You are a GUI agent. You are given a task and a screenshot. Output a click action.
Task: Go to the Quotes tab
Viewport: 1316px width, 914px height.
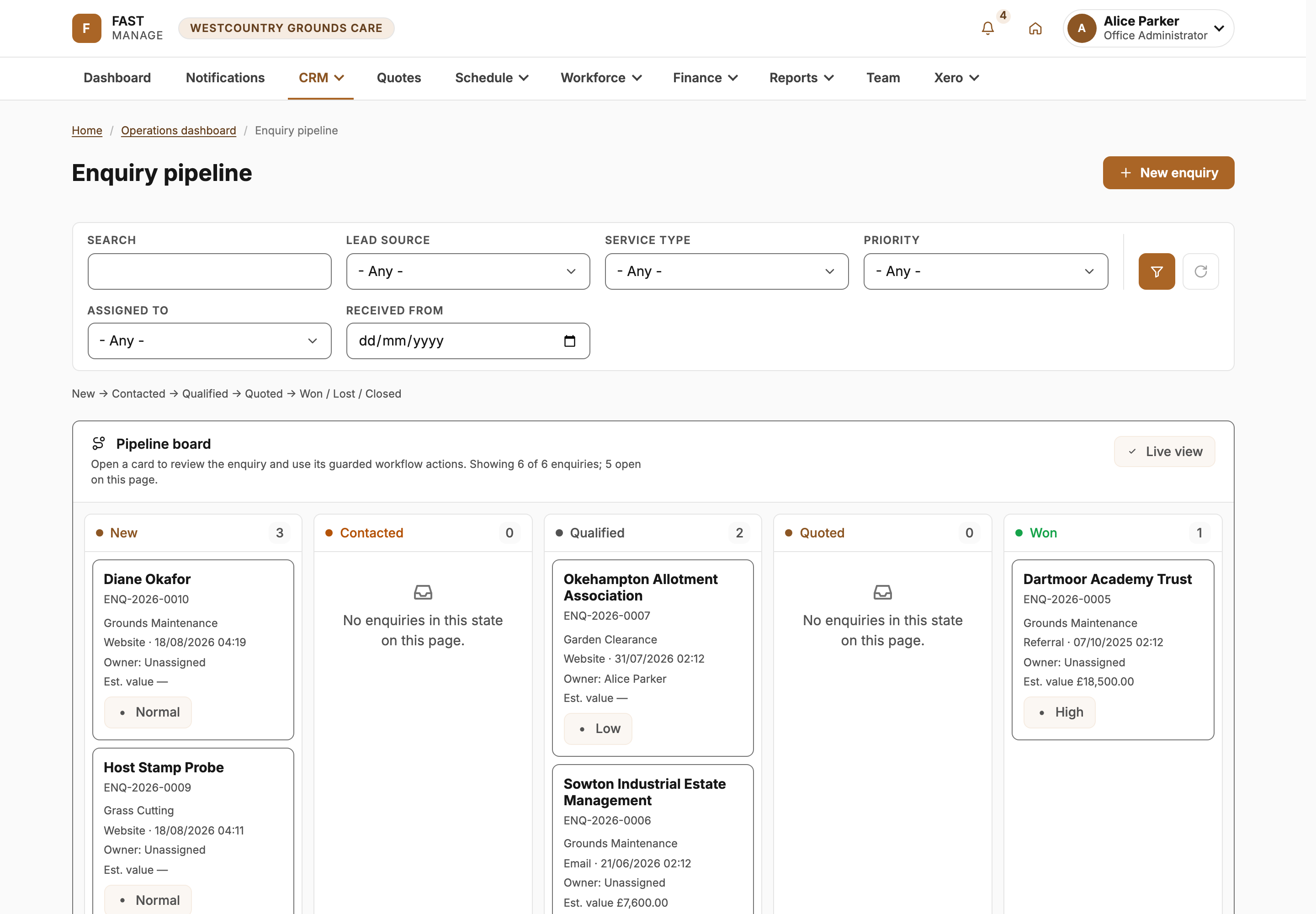tap(398, 78)
